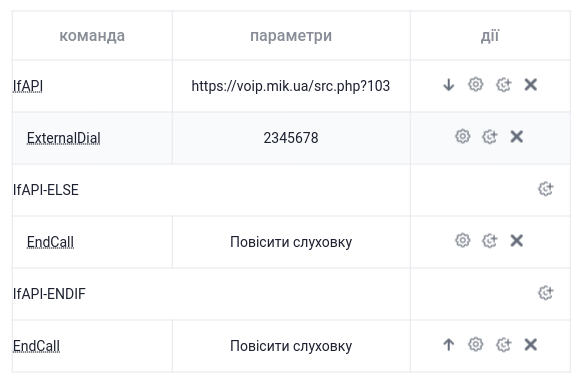Move the IfAPI row down with the arrow
The width and height of the screenshot is (580, 380).
pos(448,85)
